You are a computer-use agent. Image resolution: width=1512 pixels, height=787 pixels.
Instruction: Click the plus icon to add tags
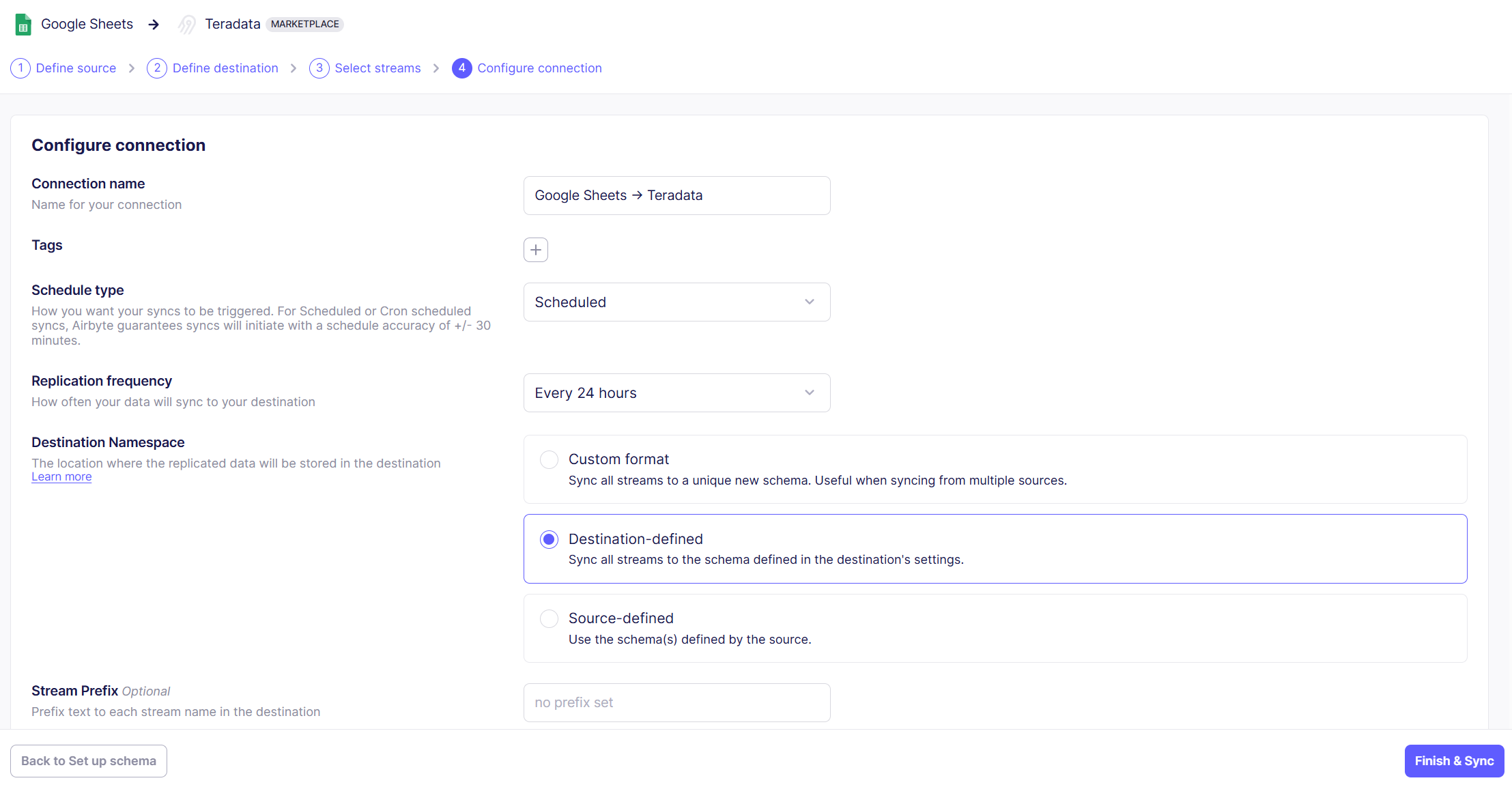click(x=536, y=250)
